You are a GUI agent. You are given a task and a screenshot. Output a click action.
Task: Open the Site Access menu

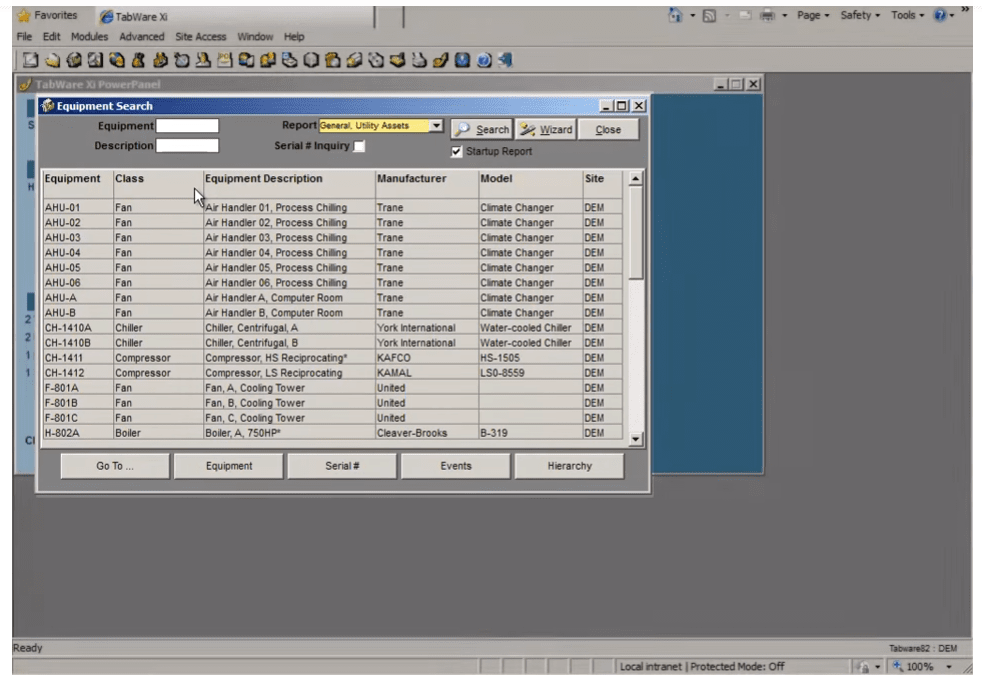point(200,37)
